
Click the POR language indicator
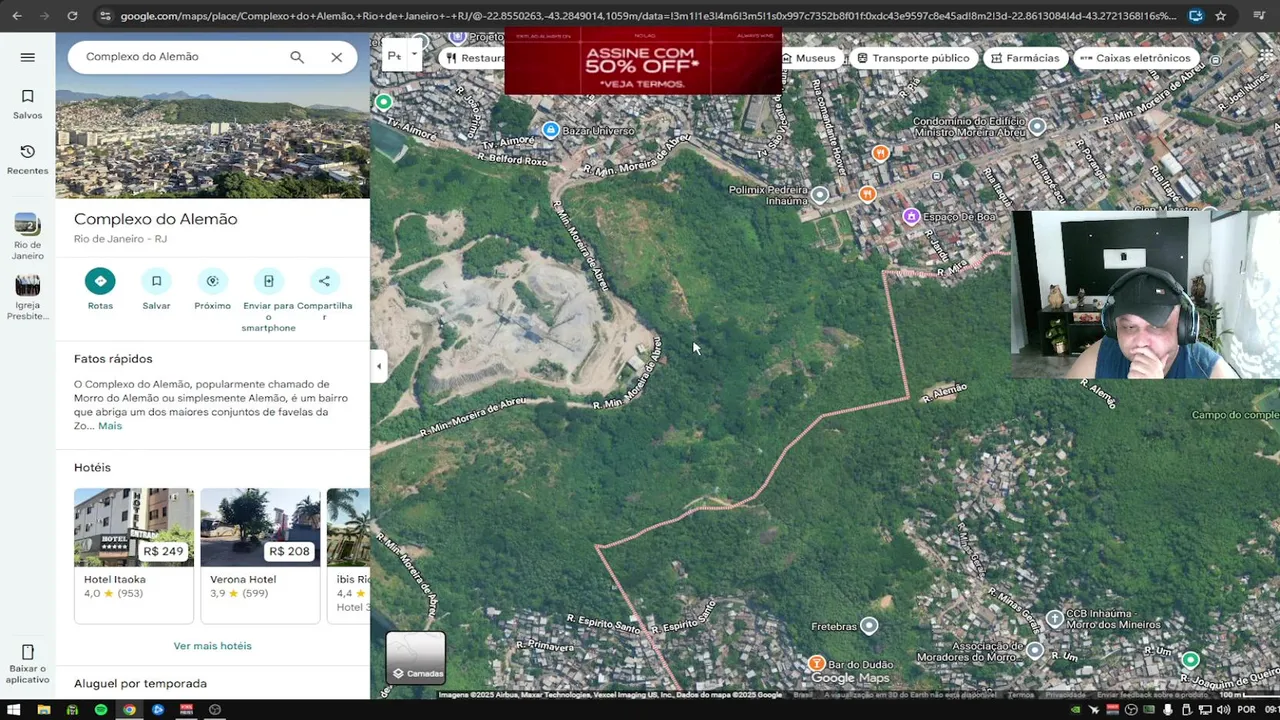(1246, 710)
